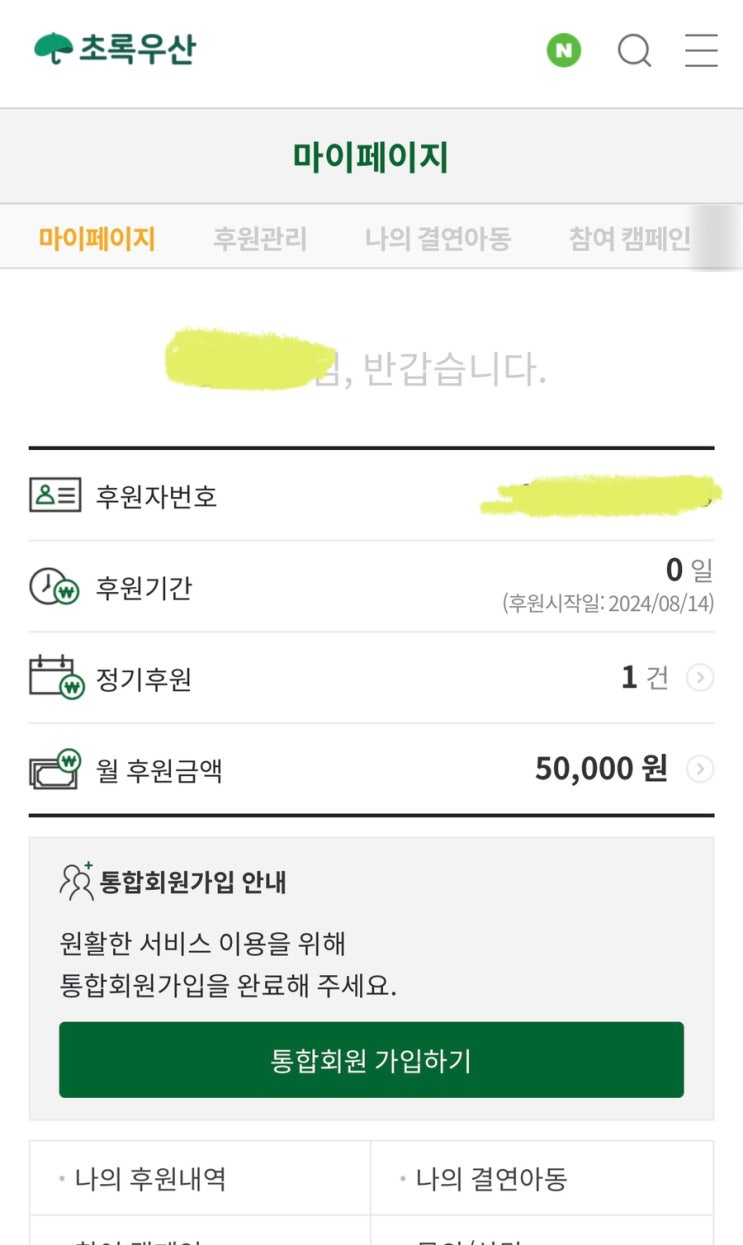Viewport: 743px width, 1245px height.
Task: Click the 정기후원 calendar icon
Action: [56, 678]
